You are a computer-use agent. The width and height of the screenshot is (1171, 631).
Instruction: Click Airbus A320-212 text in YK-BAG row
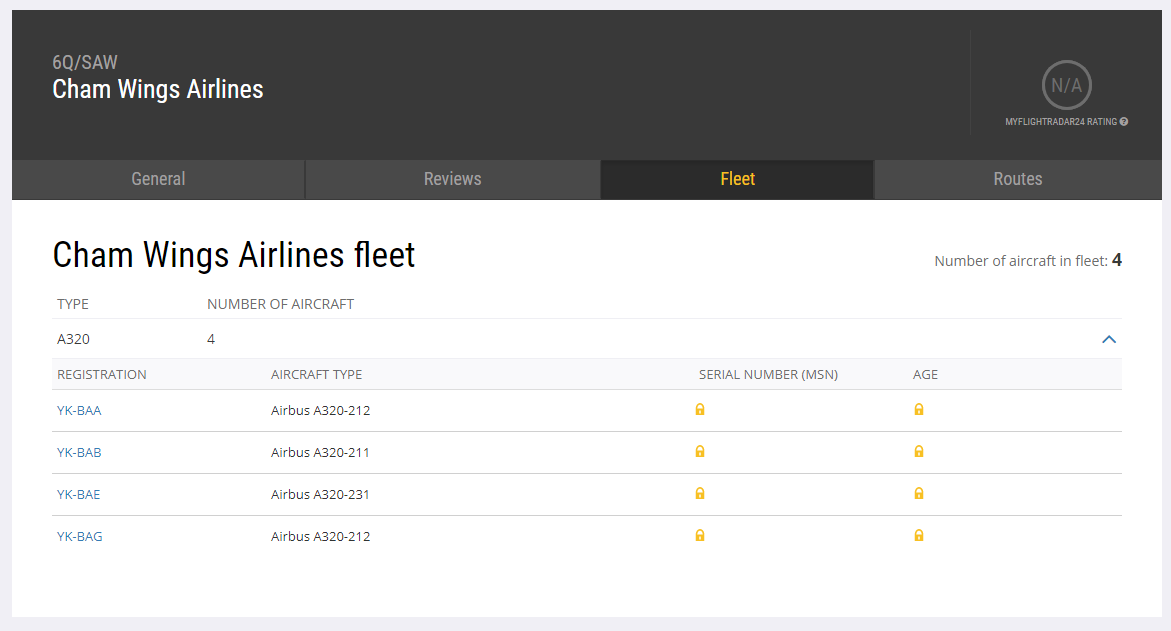click(x=320, y=536)
